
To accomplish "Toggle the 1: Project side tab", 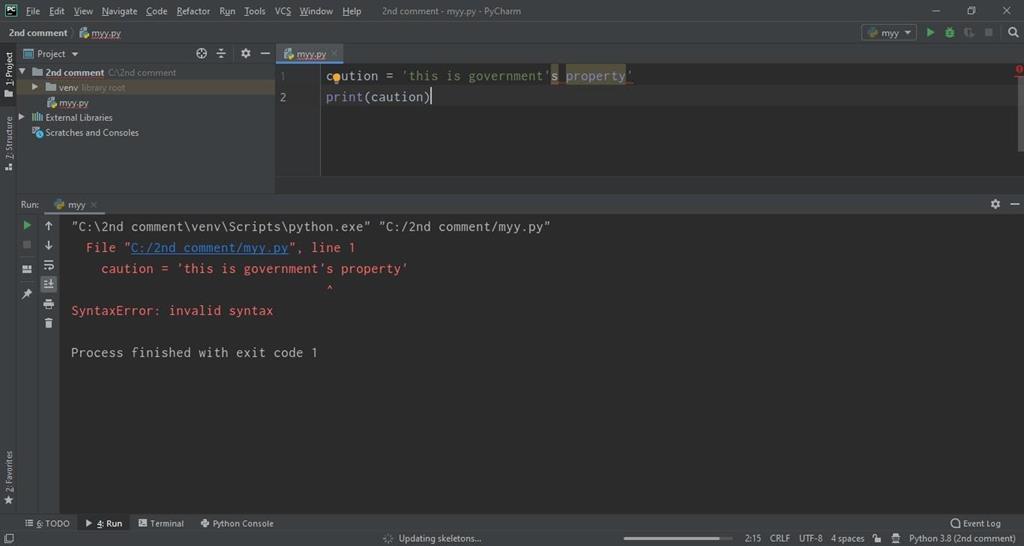I will coord(8,75).
